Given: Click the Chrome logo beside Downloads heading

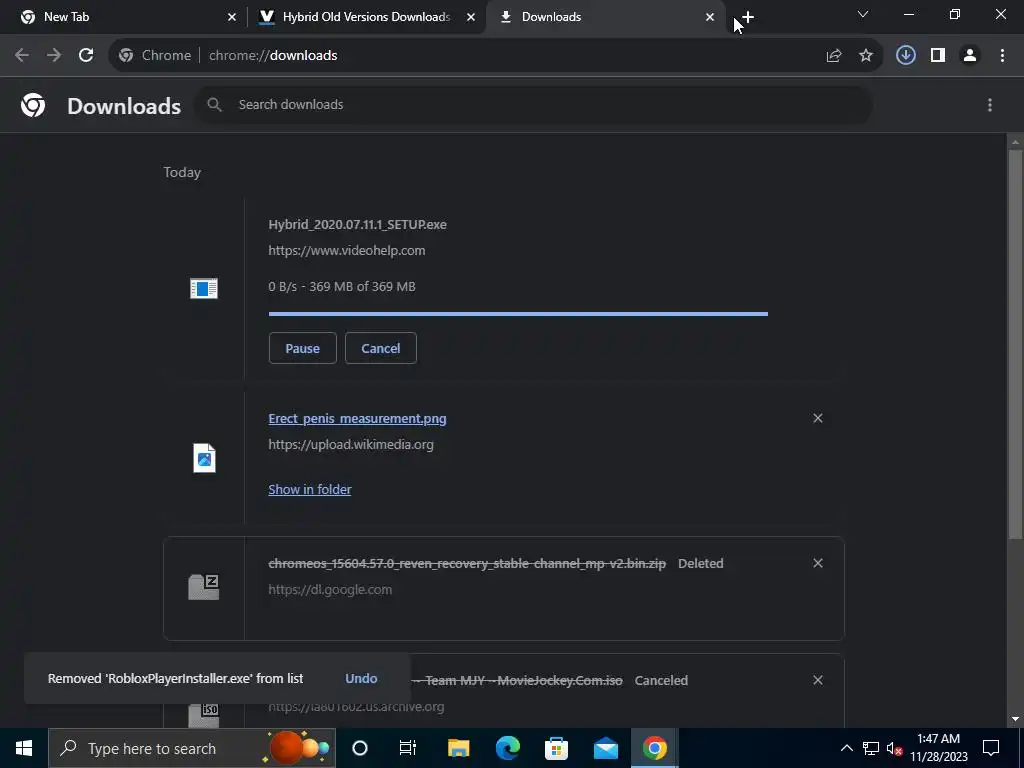Looking at the screenshot, I should click(33, 105).
